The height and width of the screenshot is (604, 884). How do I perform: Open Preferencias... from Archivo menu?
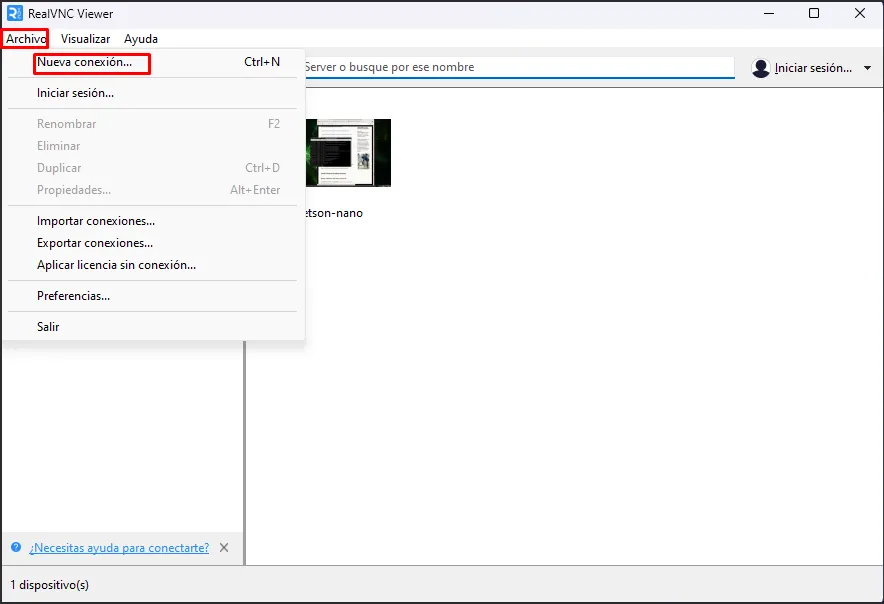(73, 296)
